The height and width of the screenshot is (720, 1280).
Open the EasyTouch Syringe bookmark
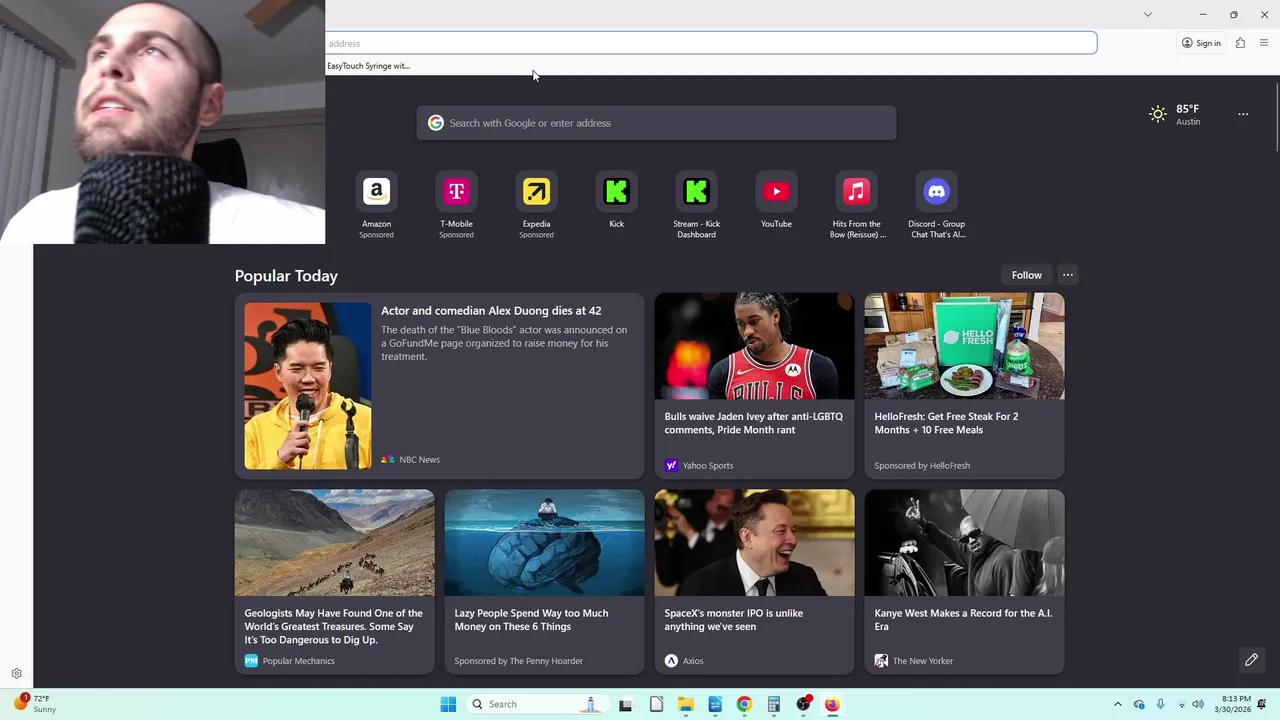[368, 66]
